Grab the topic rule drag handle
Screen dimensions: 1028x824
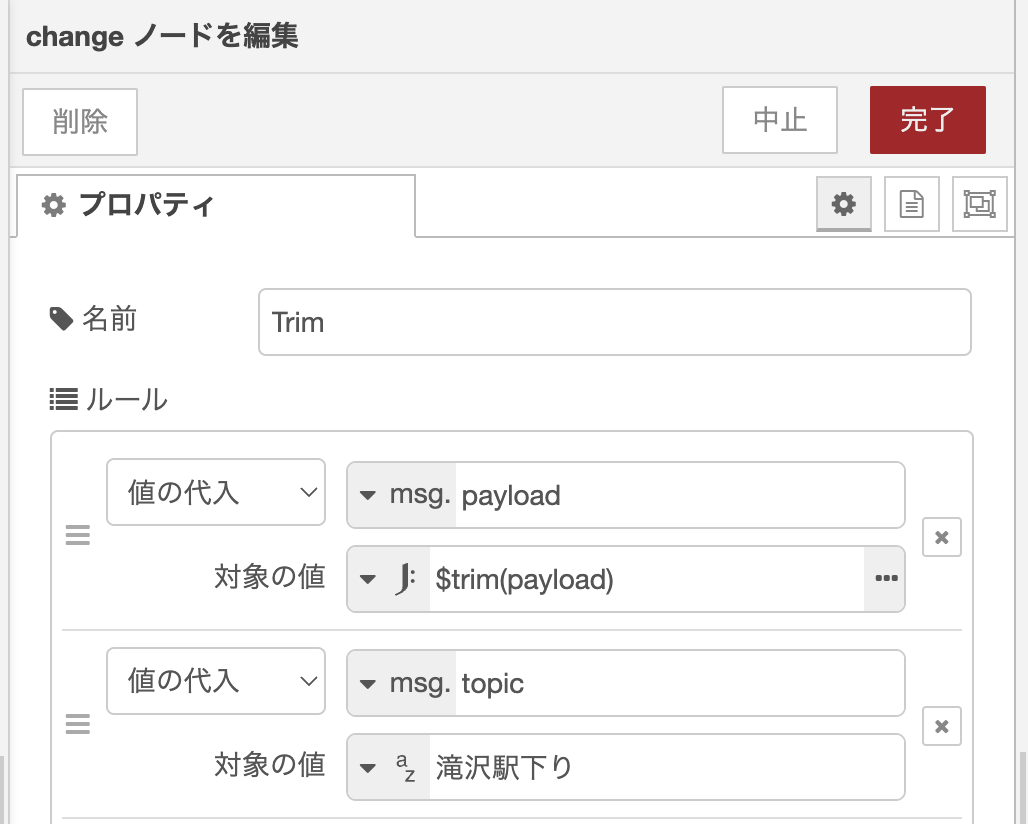[78, 726]
